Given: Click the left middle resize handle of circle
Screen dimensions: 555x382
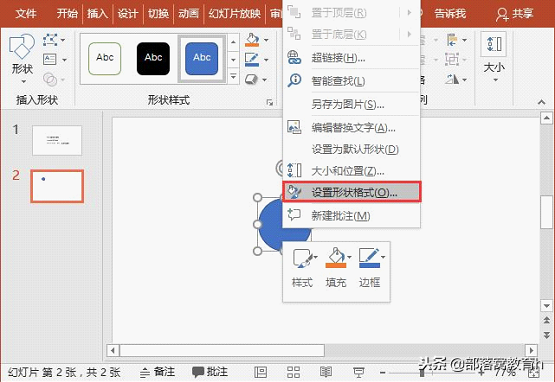Looking at the screenshot, I should tap(258, 224).
